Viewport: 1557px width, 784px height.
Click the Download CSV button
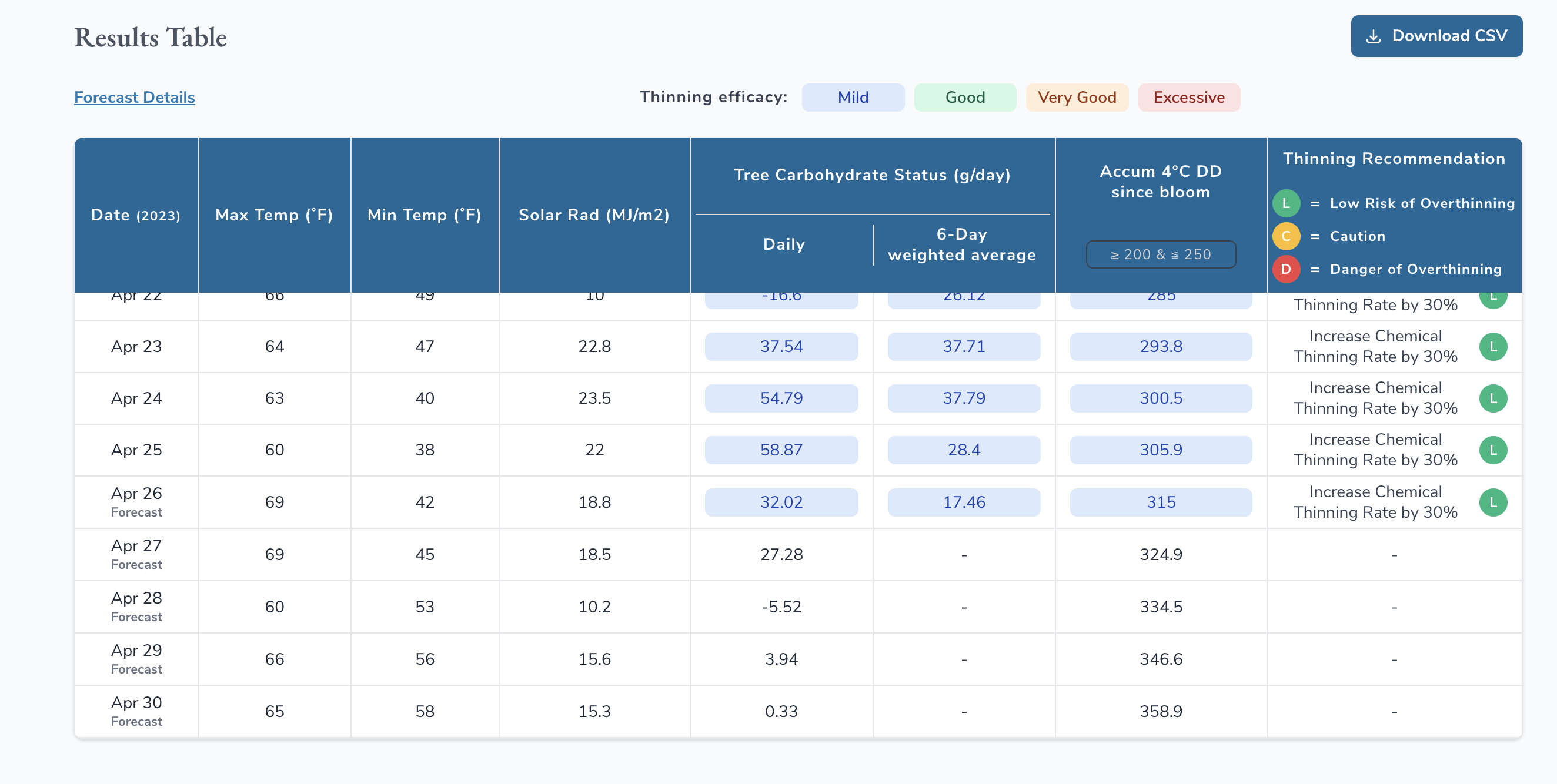(x=1436, y=36)
